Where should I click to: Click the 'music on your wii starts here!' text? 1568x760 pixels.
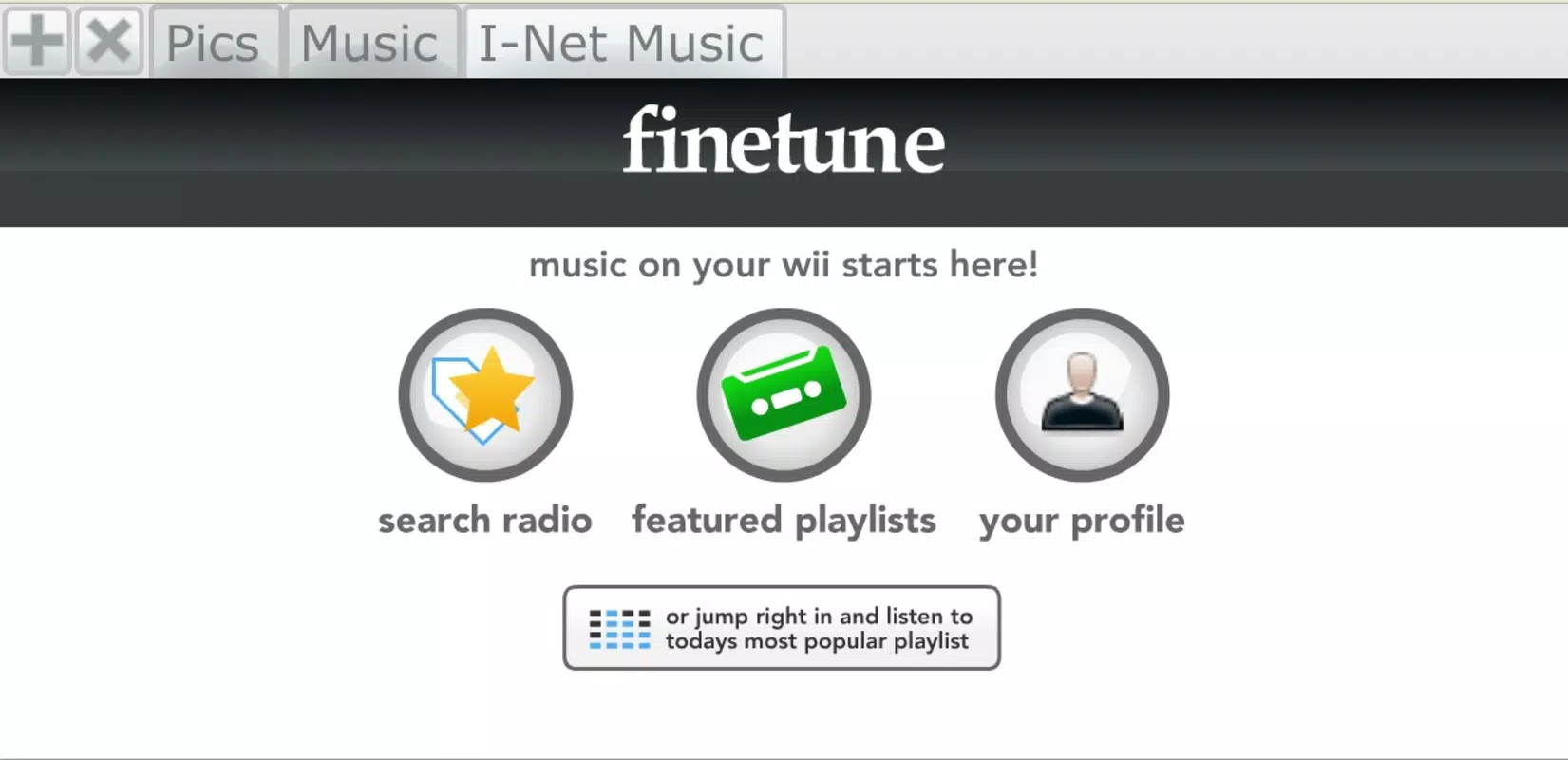pos(784,265)
